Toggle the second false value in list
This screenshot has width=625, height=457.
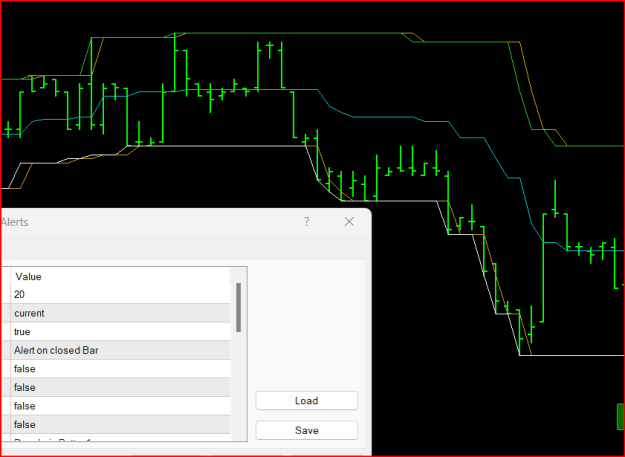[121, 387]
